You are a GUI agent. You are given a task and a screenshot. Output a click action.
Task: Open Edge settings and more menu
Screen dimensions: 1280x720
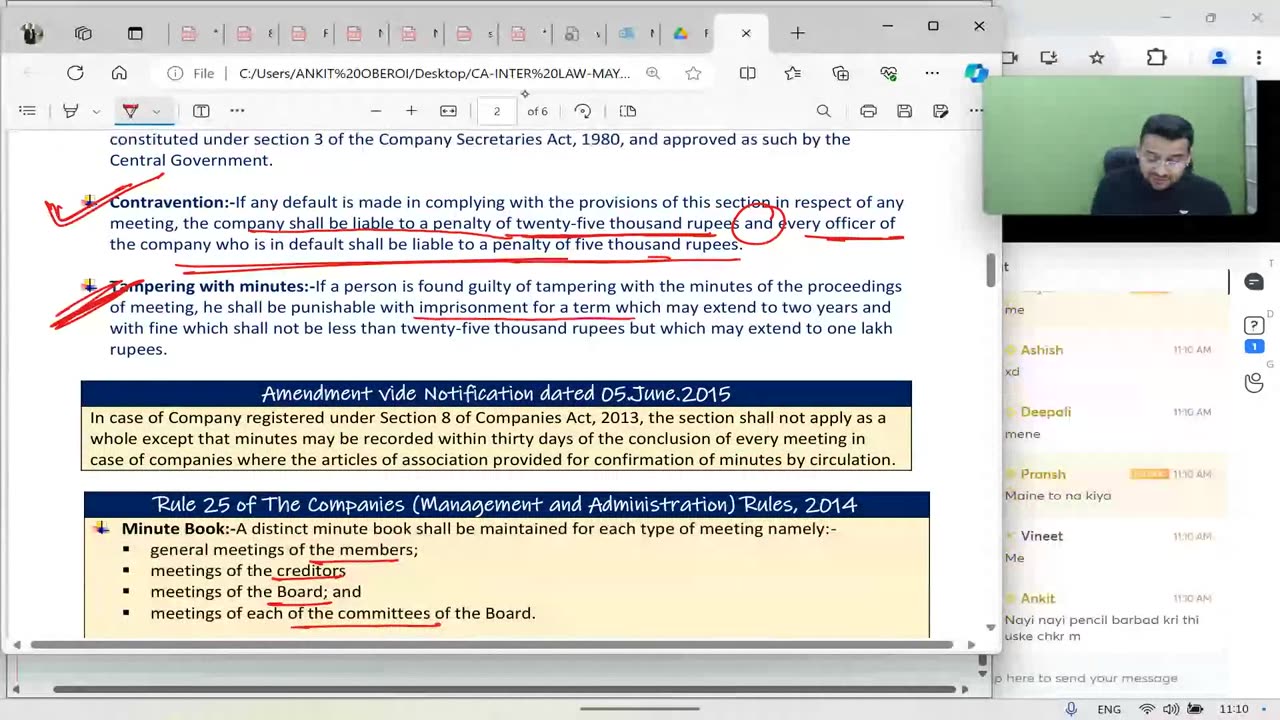point(932,73)
